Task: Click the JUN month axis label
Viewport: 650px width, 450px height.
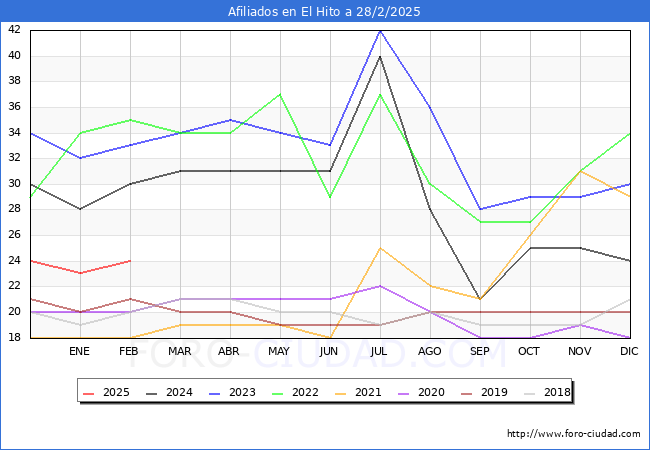Action: (329, 351)
